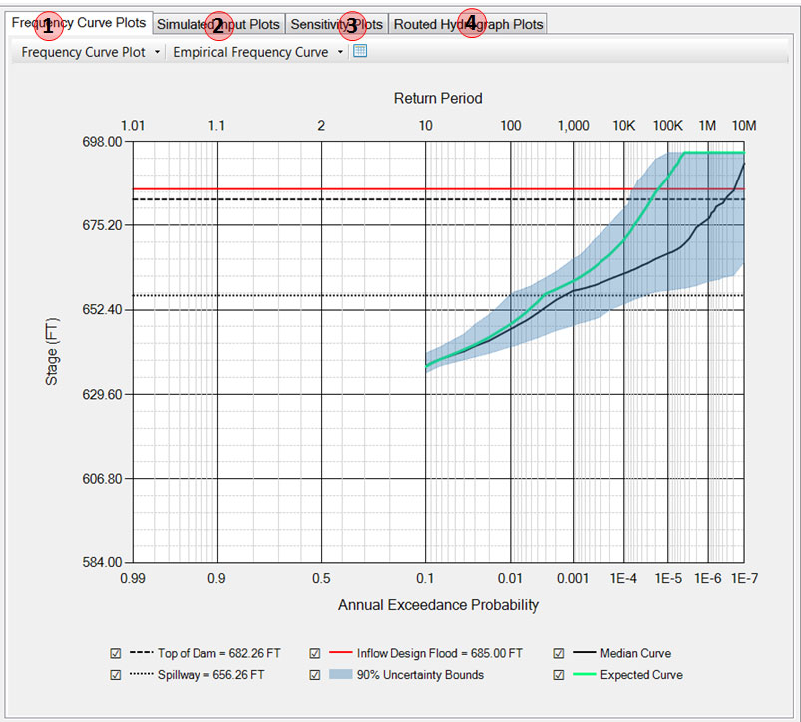Go to the Routed Hydrograph Plots tab
Screen dimensions: 801x722
coord(468,24)
